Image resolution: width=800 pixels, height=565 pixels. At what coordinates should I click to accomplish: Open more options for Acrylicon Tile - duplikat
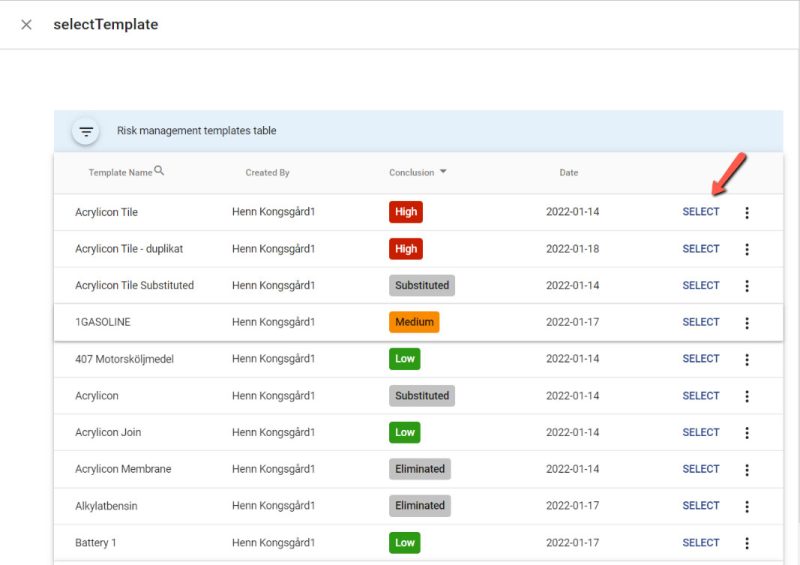click(747, 249)
